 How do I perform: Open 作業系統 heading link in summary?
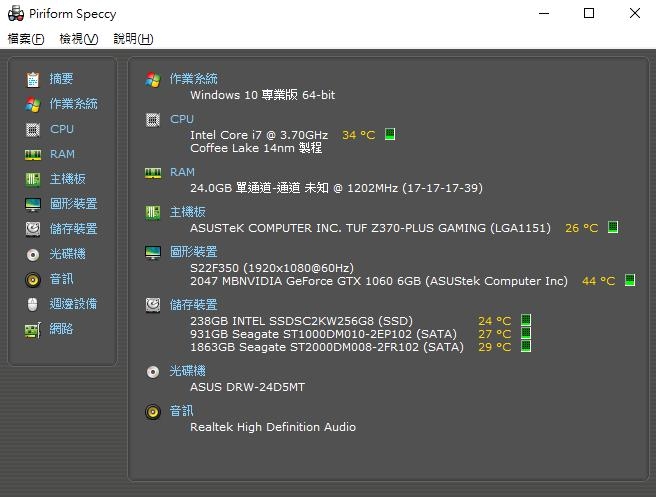coord(193,79)
